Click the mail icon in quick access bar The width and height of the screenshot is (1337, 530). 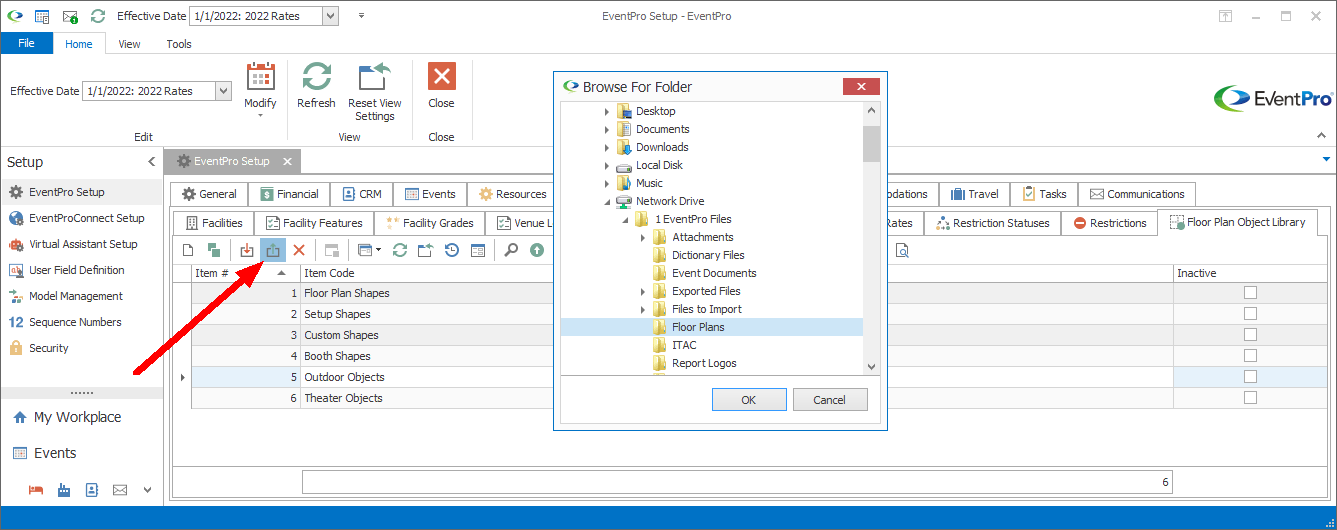click(70, 16)
